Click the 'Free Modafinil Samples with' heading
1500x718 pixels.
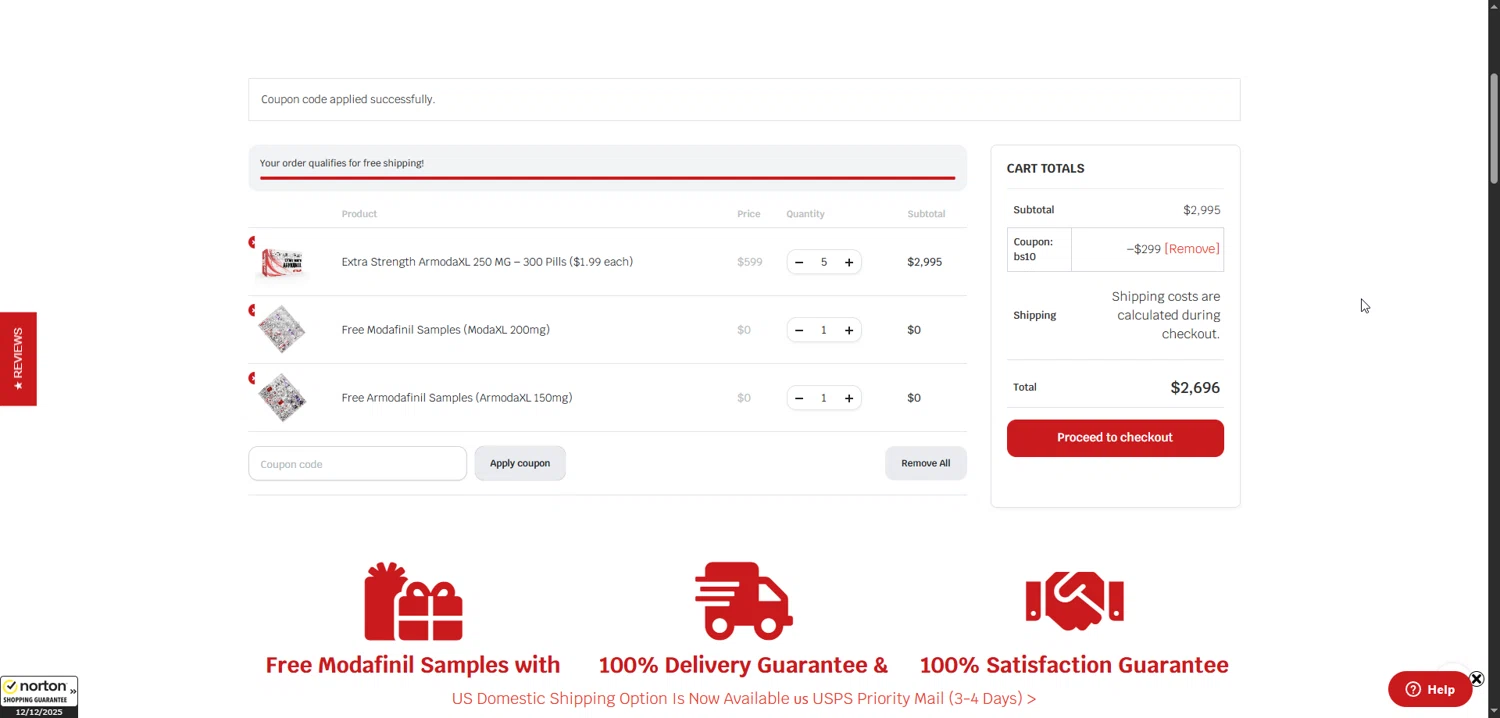(413, 665)
